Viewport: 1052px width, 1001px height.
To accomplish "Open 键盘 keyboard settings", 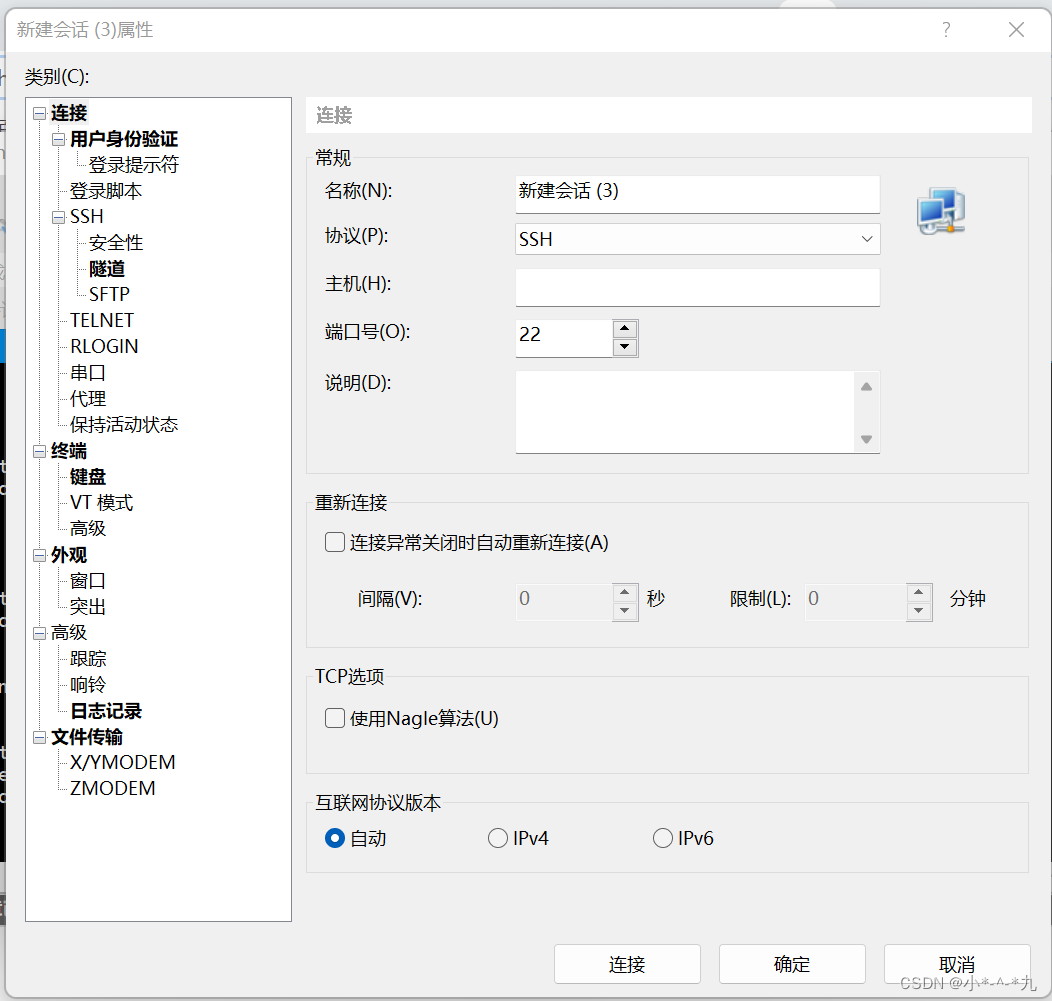I will pyautogui.click(x=86, y=476).
